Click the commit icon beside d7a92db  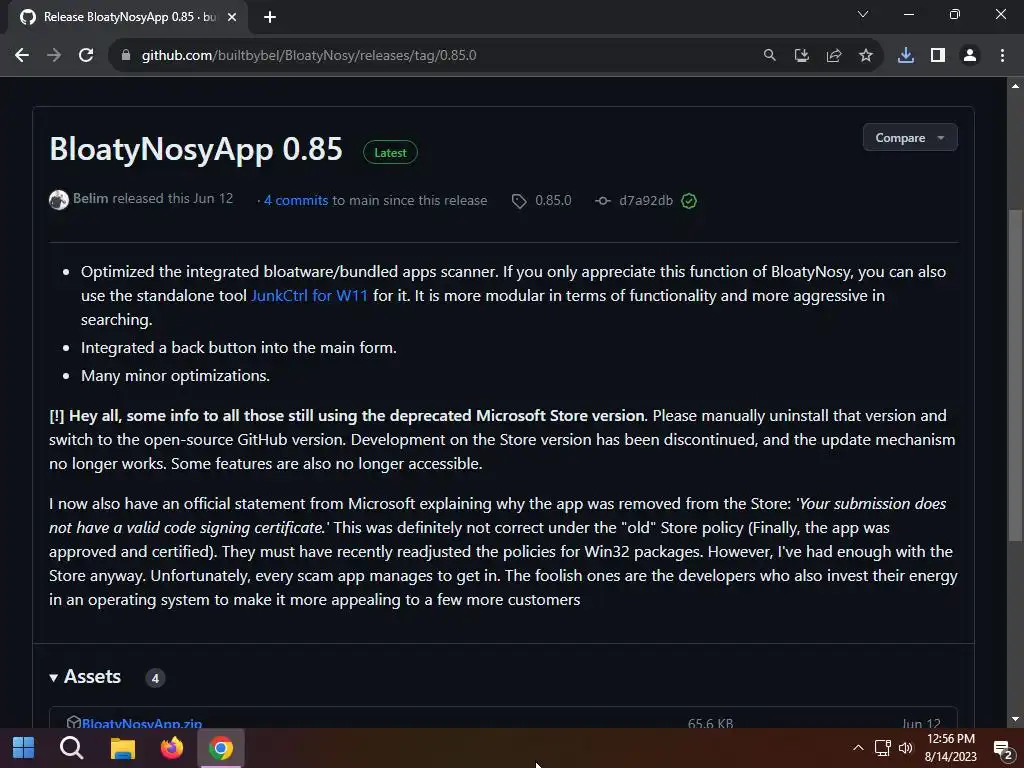(x=603, y=201)
